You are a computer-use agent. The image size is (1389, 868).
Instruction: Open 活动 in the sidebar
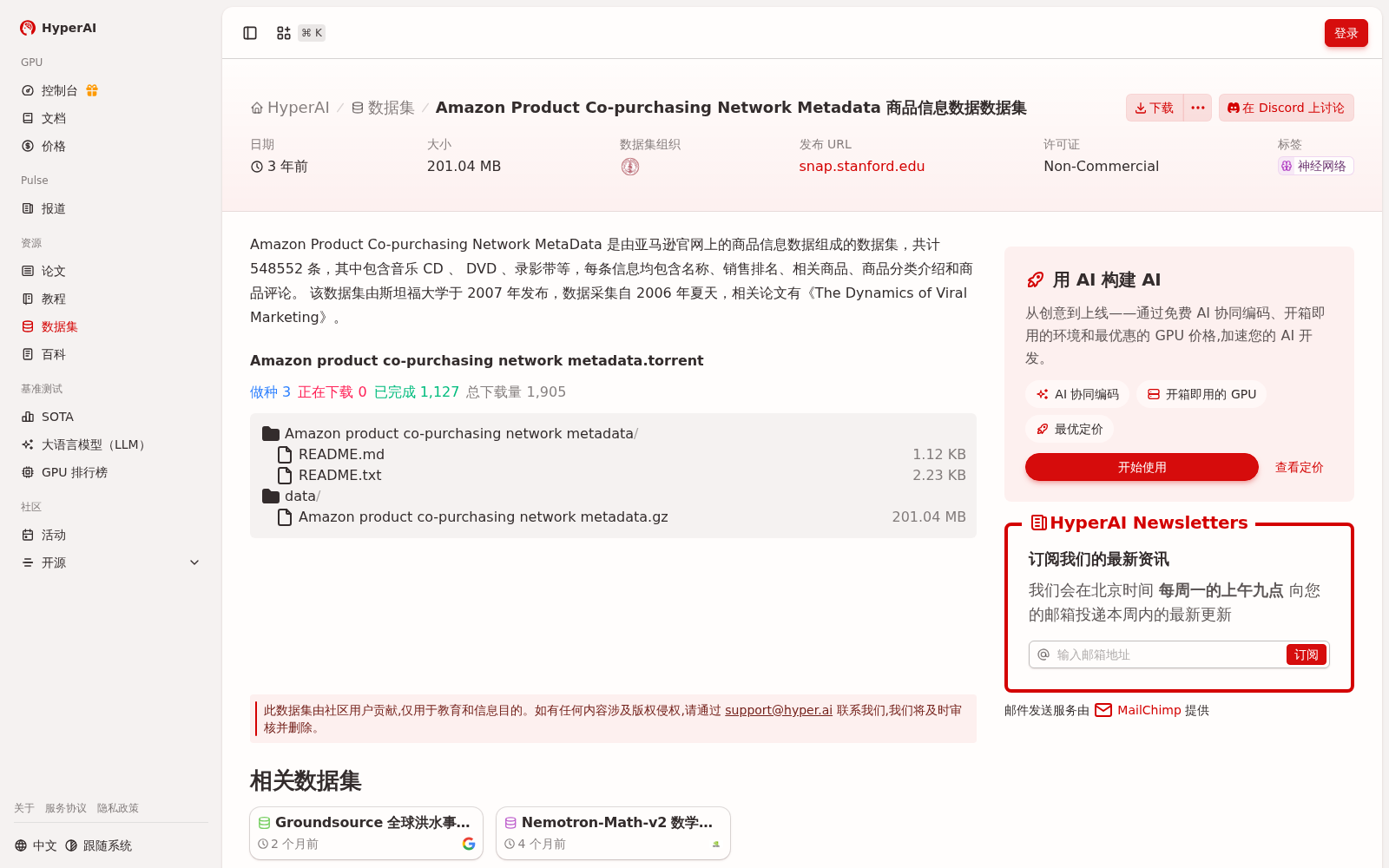[110, 535]
